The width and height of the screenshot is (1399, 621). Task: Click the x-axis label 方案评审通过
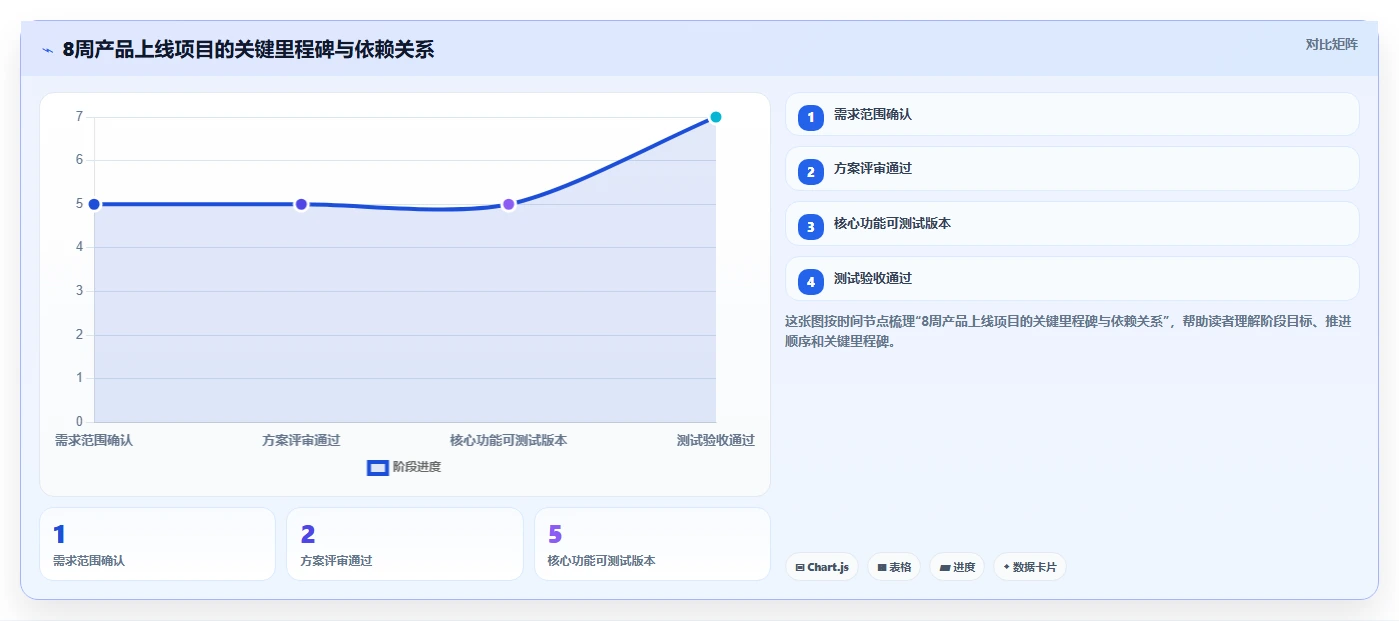tap(301, 440)
